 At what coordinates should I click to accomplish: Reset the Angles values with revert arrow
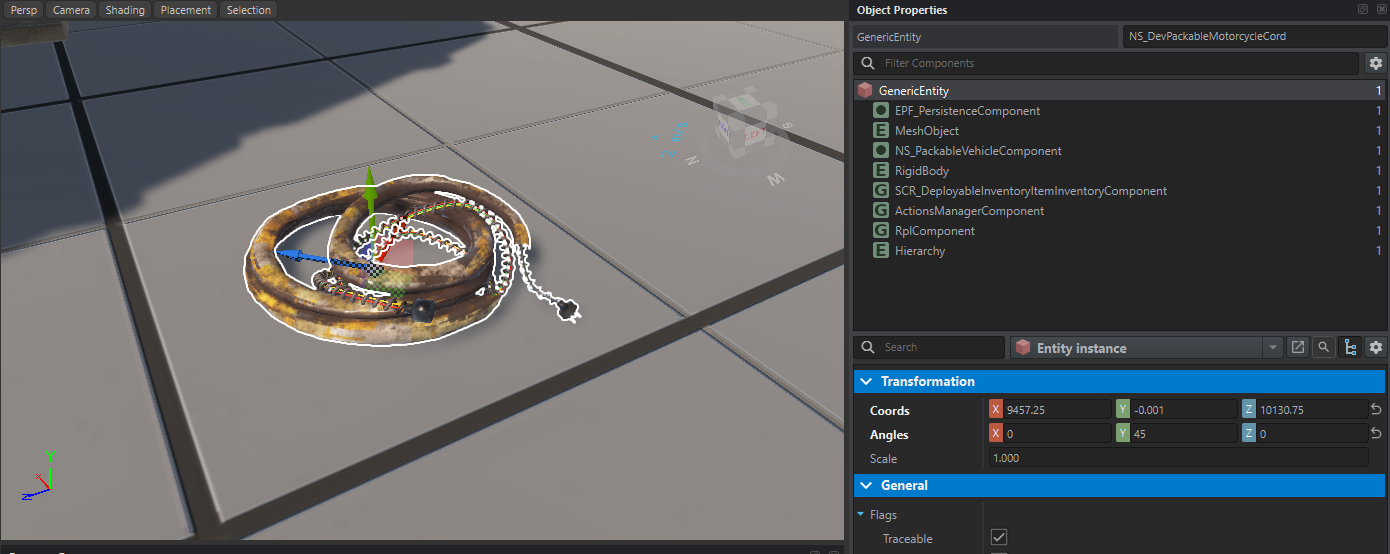click(1377, 434)
